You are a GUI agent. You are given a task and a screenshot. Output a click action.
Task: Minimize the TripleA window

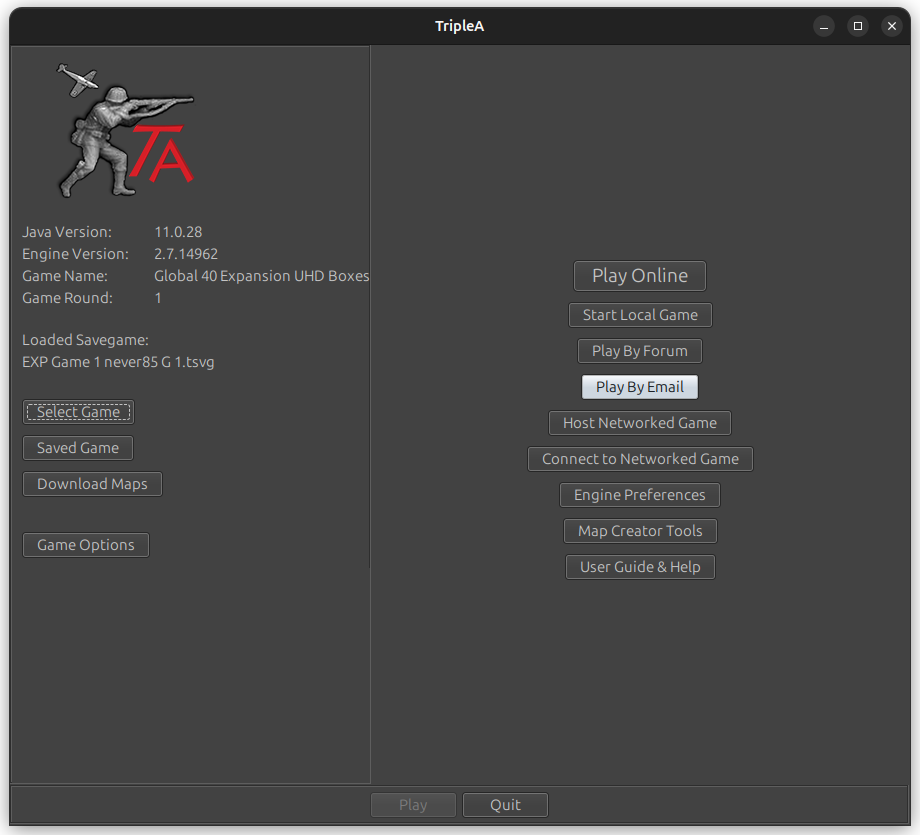click(823, 26)
